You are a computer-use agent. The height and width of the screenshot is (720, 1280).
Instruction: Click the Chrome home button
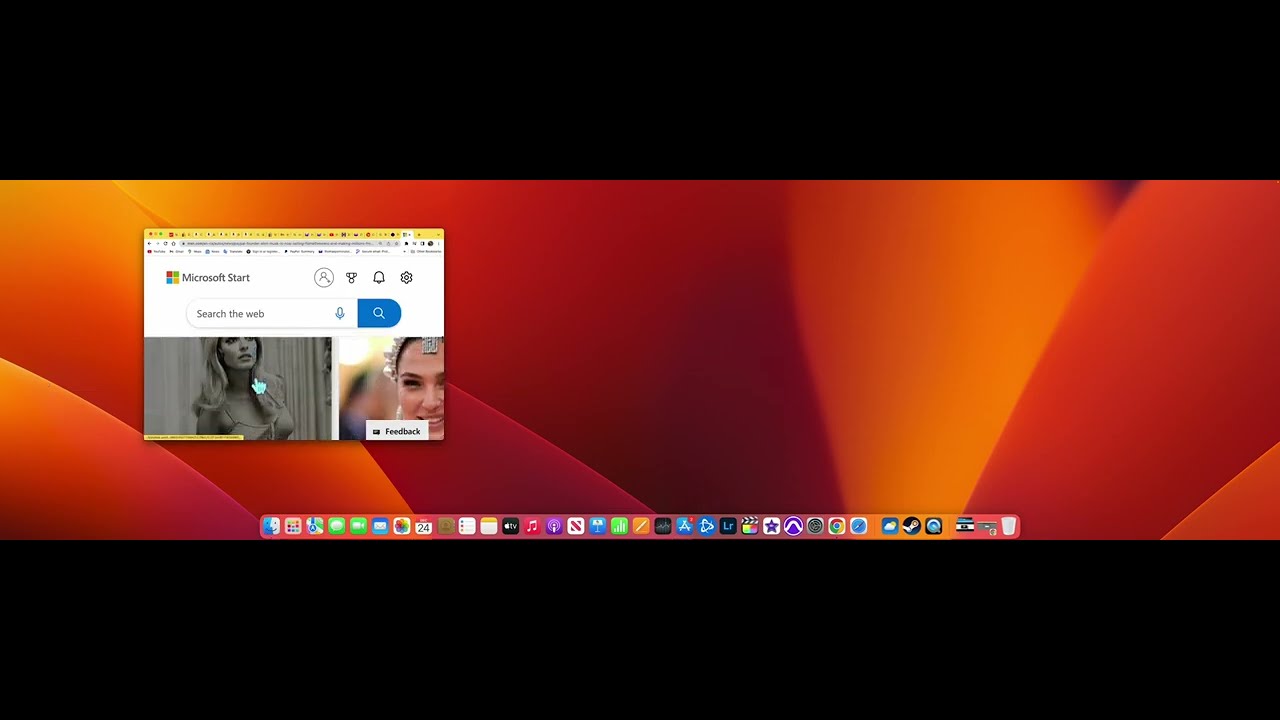coord(173,244)
